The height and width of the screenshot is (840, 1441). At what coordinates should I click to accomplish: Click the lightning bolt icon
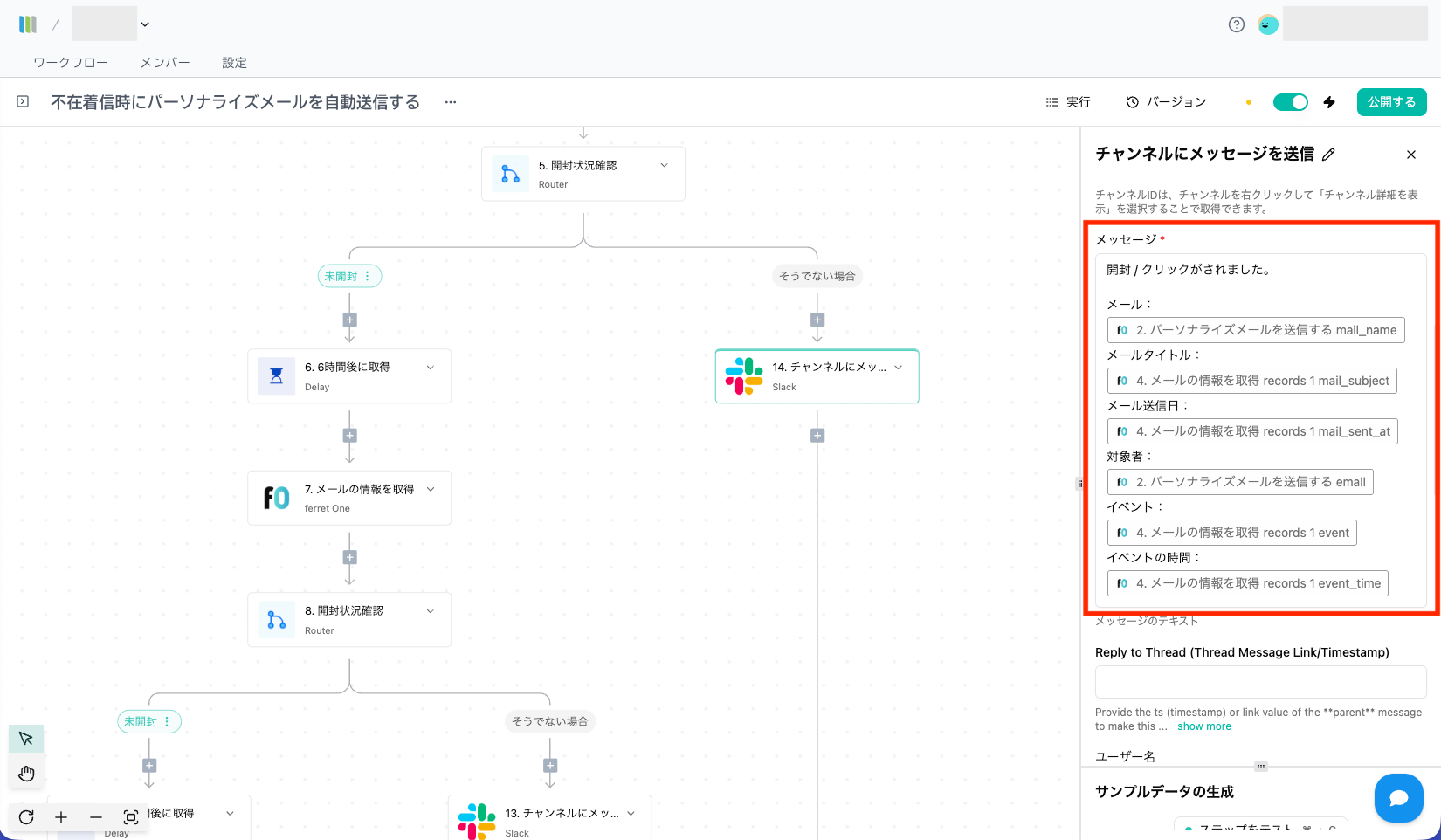(x=1329, y=102)
